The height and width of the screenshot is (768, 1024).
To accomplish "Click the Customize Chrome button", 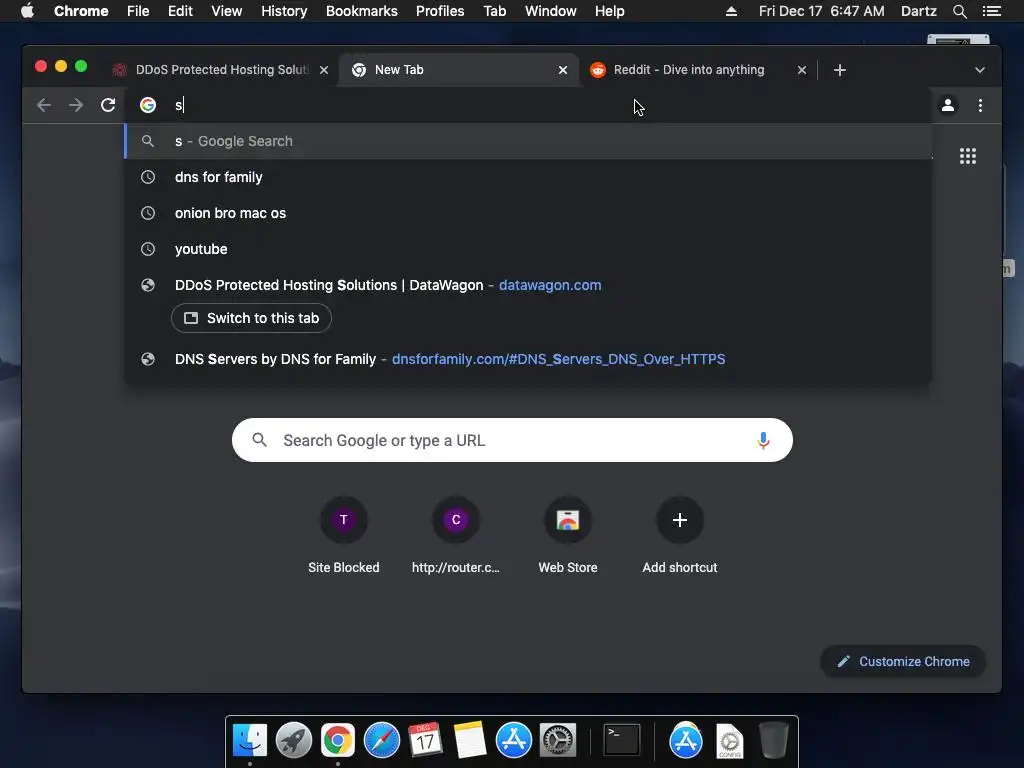I will tap(903, 662).
